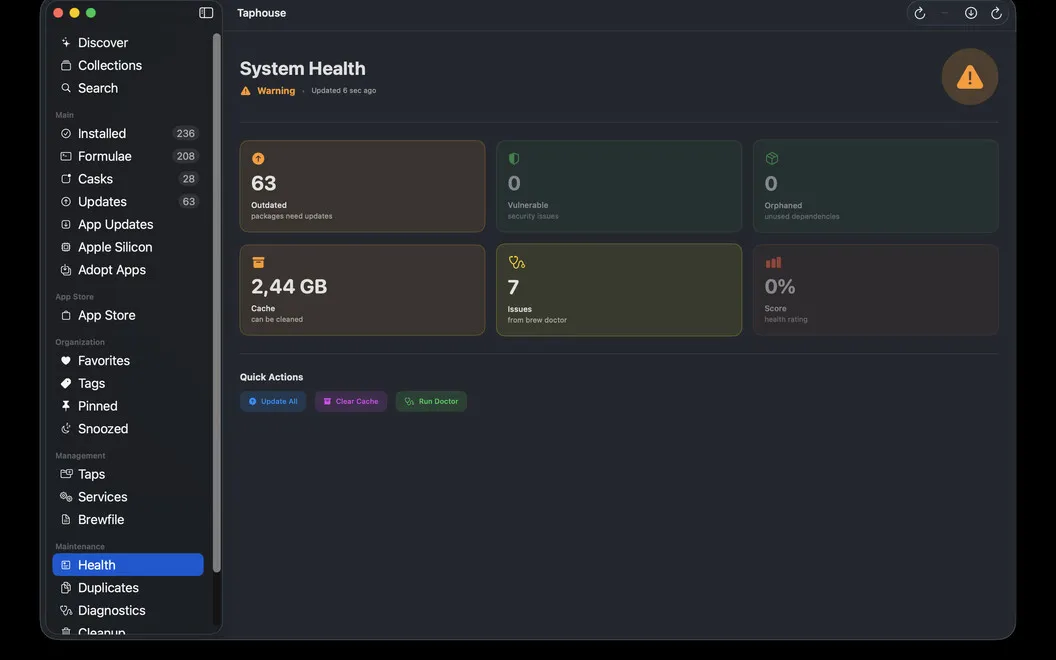1056x660 pixels.
Task: Click the Snoozed moon icon
Action: coord(66,429)
